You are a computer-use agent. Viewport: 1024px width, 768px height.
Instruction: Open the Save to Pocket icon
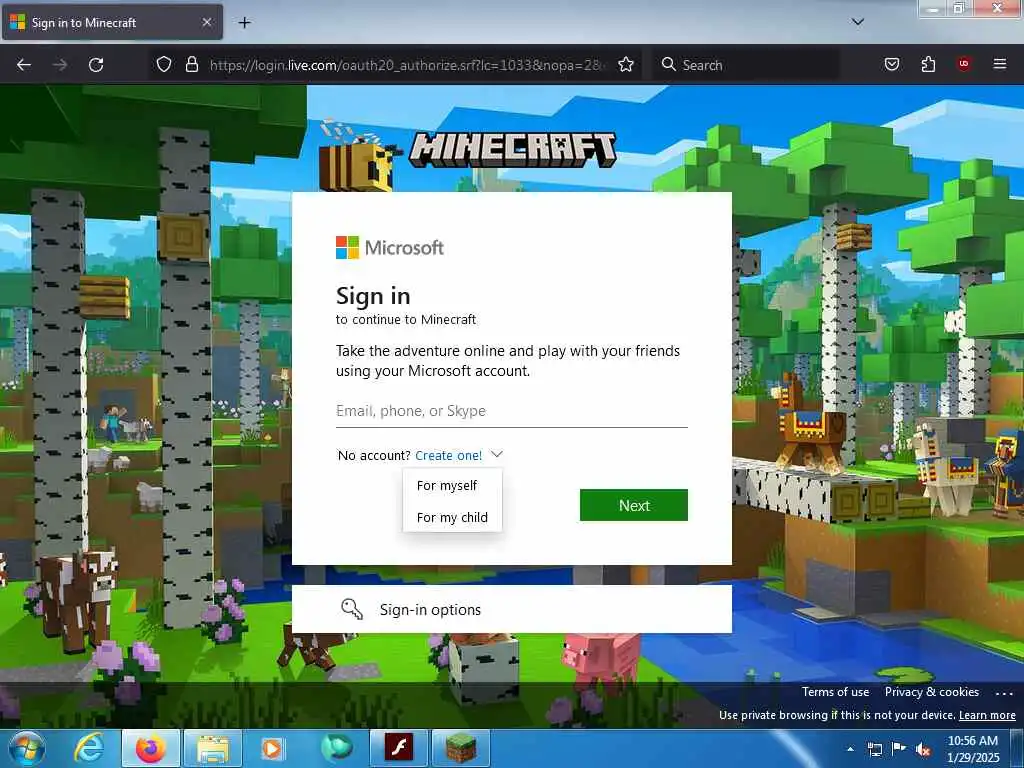pyautogui.click(x=891, y=65)
